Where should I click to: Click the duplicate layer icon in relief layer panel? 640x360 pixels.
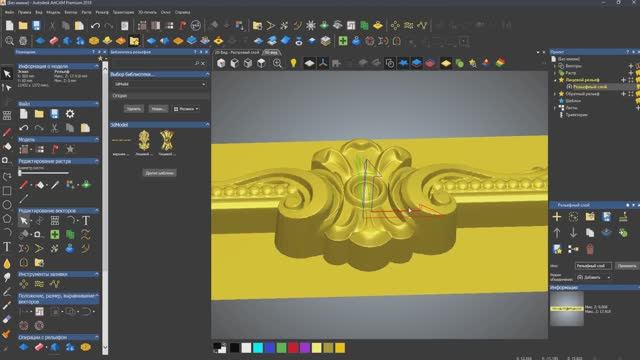click(589, 233)
